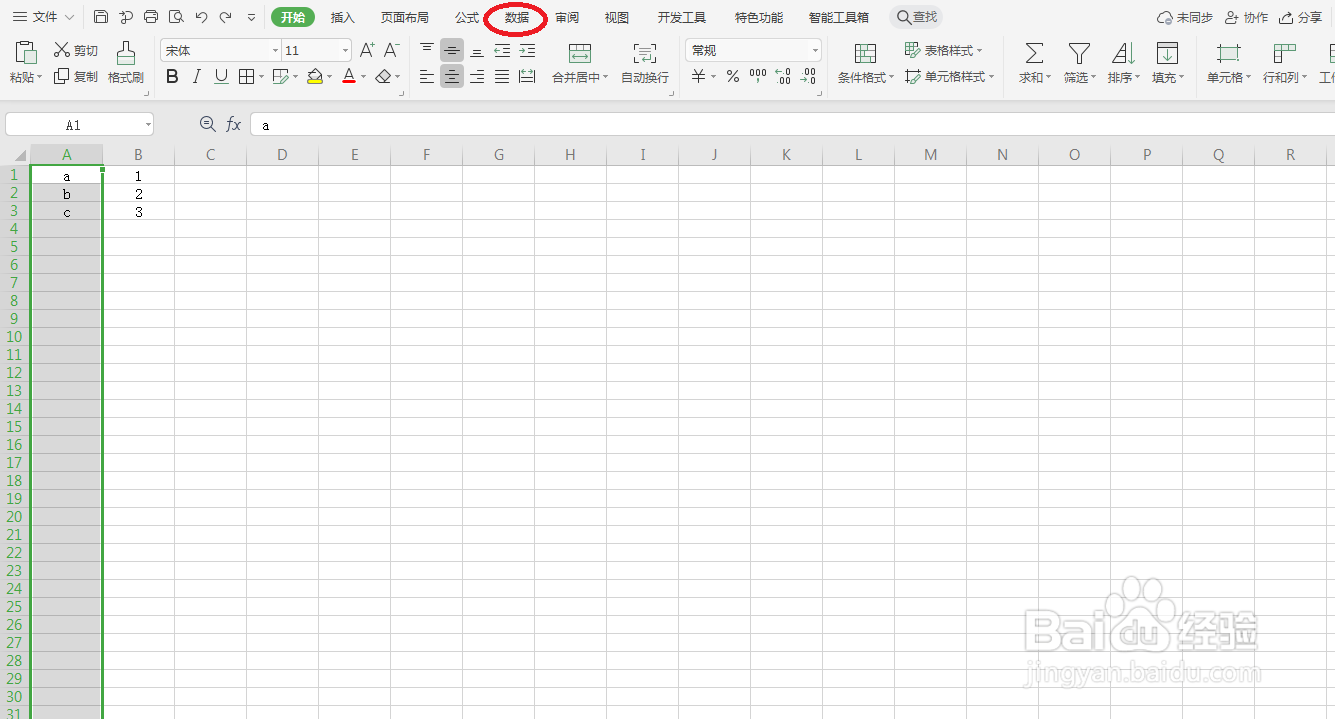Screen dimensions: 1335x719
Task: Open Cell Style (单元格样式) dropdown
Action: 949,77
